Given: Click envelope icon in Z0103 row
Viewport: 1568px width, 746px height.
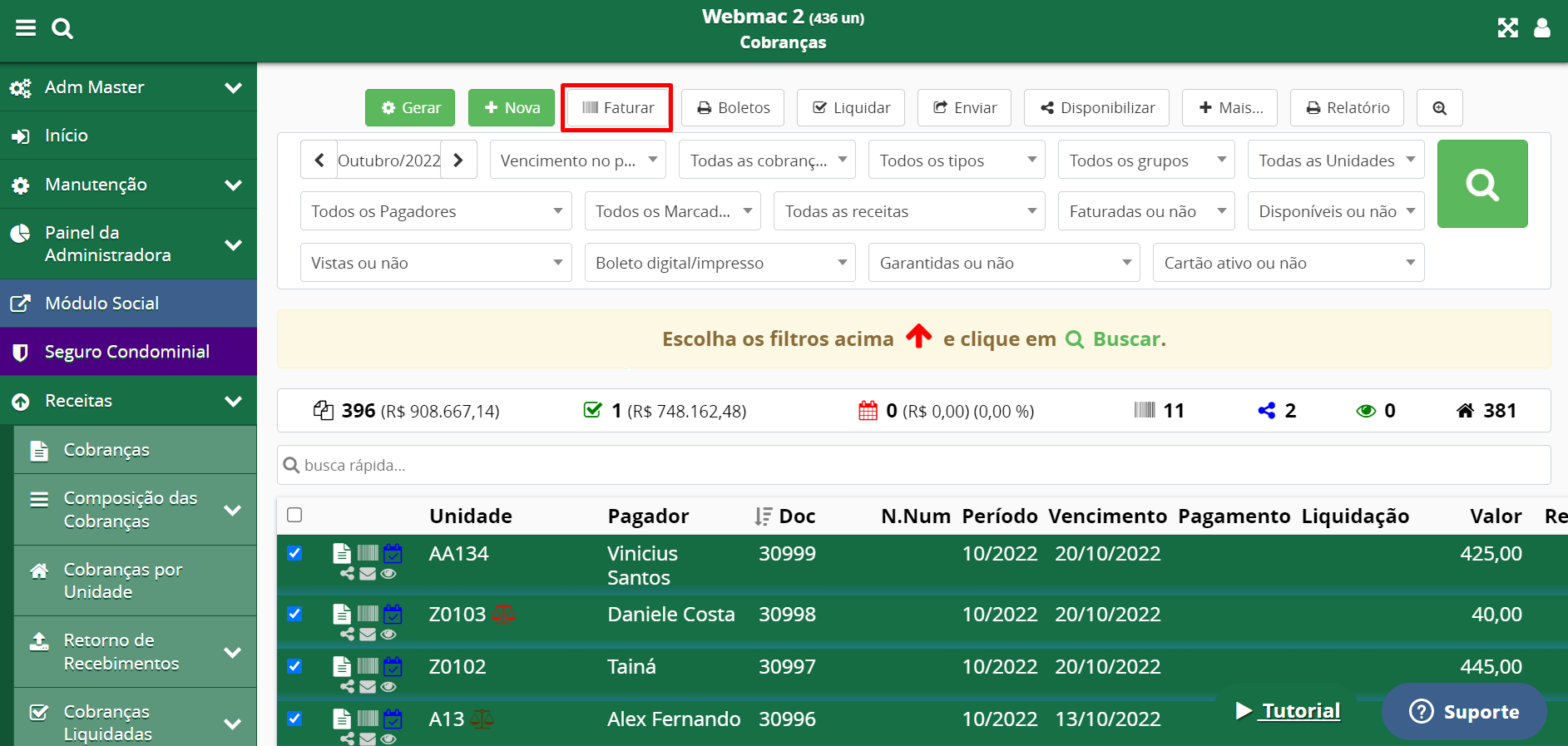Looking at the screenshot, I should (368, 634).
